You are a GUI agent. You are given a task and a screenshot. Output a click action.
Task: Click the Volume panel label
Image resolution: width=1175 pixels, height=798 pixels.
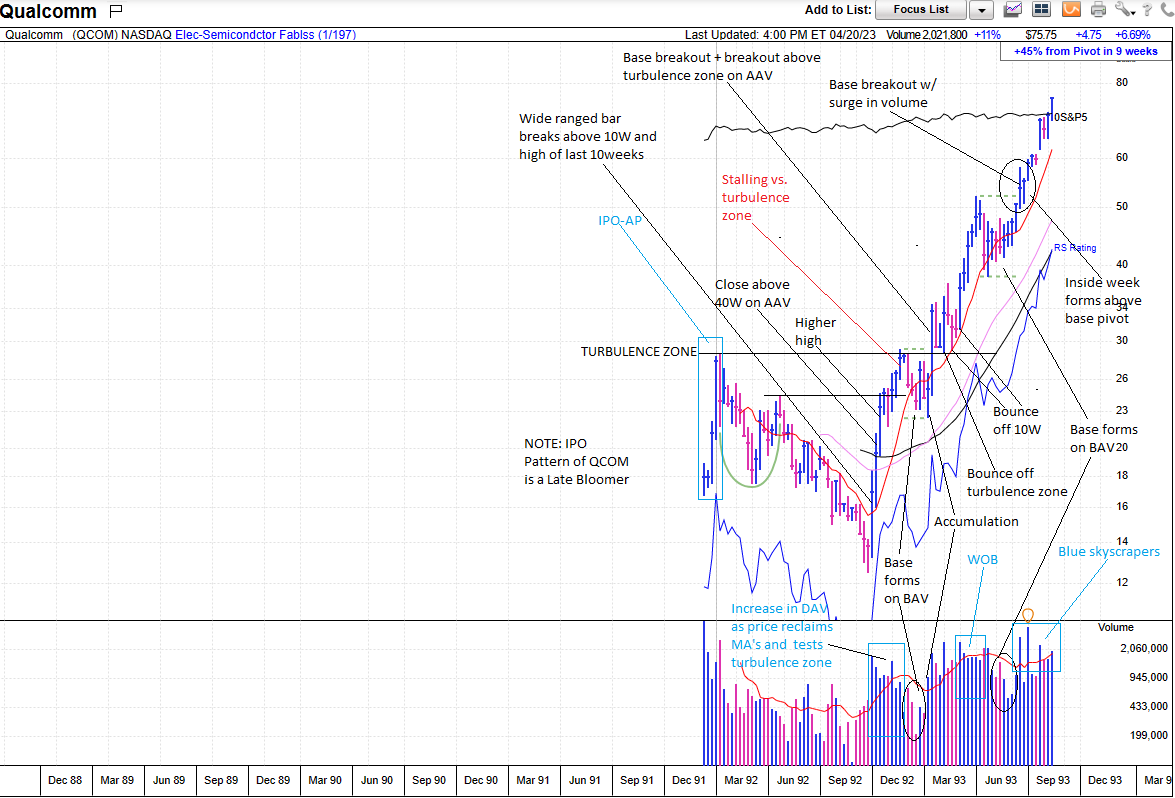[1116, 627]
